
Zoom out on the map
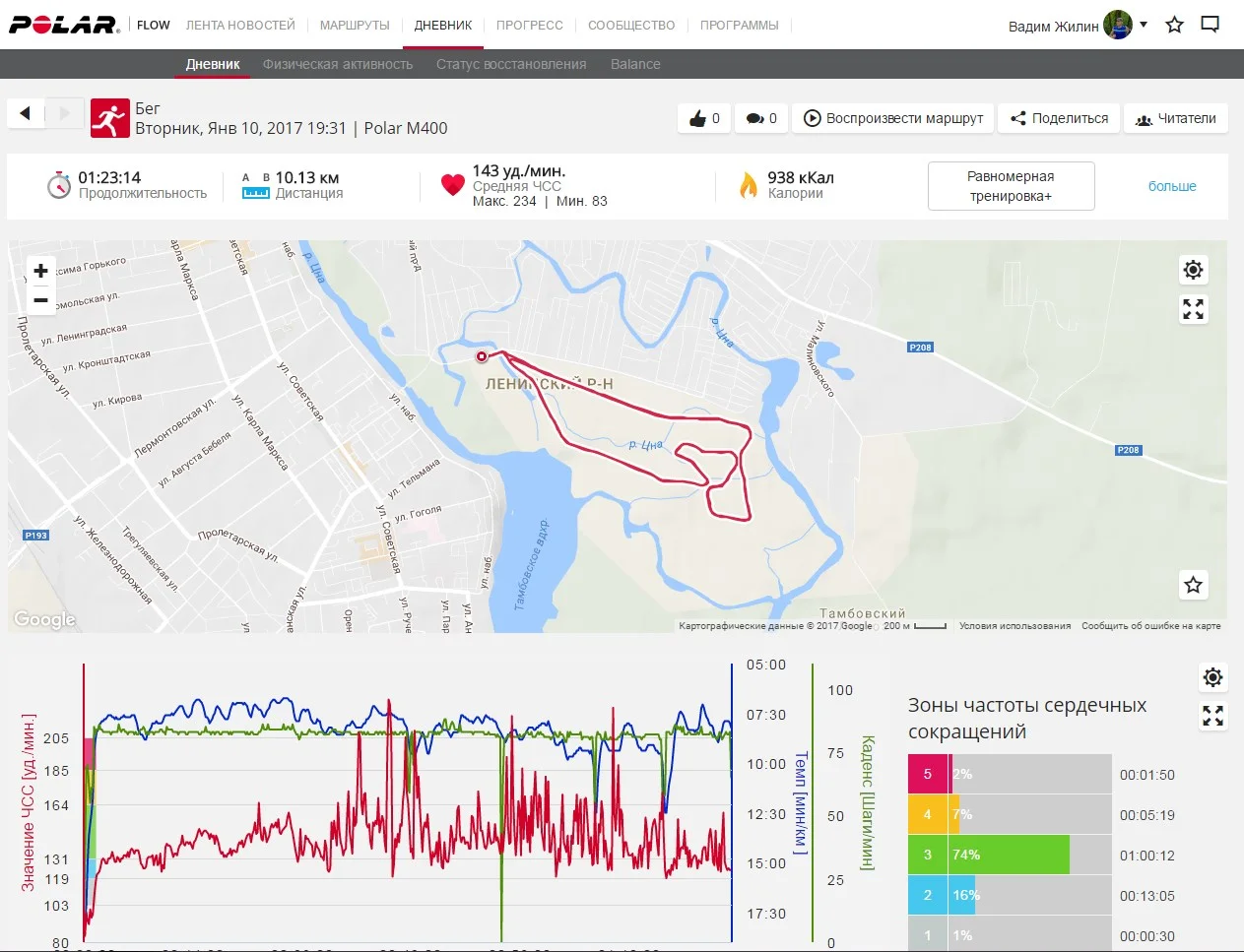(40, 300)
